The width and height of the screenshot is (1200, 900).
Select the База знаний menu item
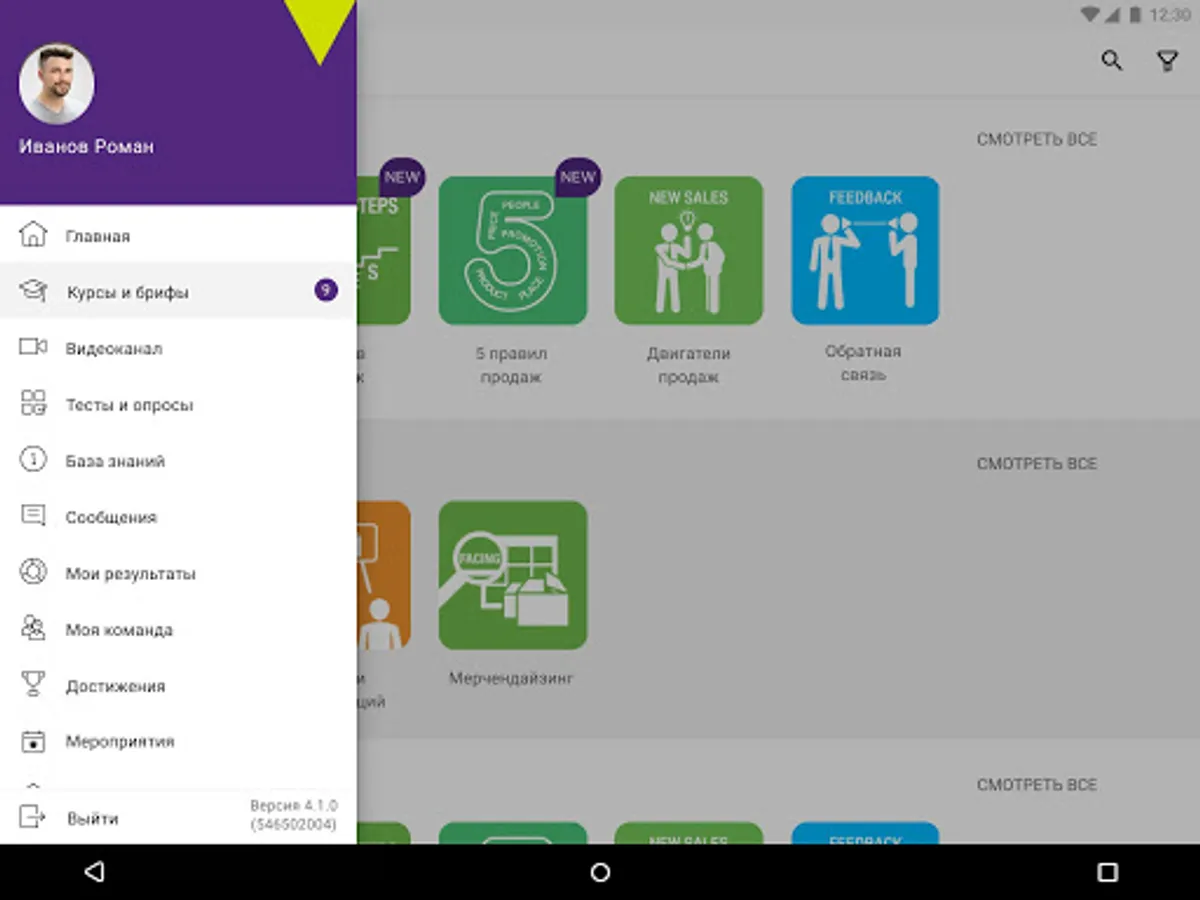[178, 460]
